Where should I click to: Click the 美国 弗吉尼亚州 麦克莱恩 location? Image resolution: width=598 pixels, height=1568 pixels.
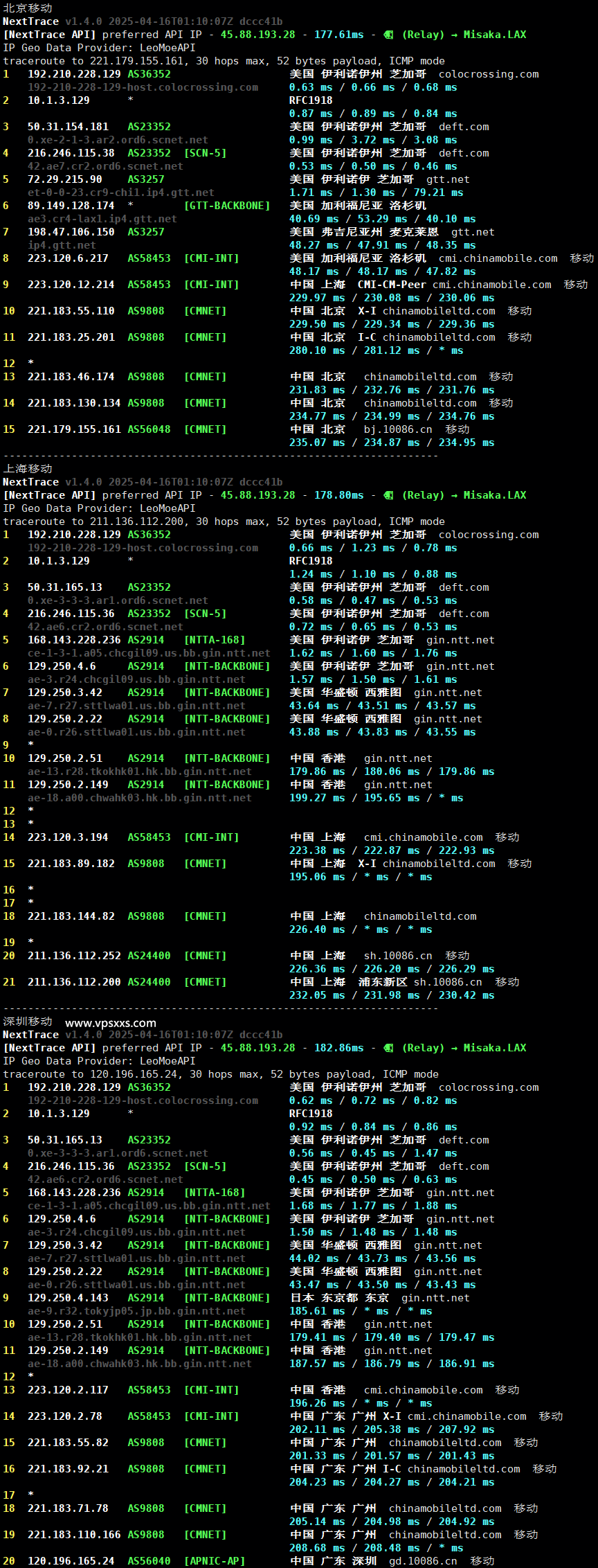tap(364, 232)
